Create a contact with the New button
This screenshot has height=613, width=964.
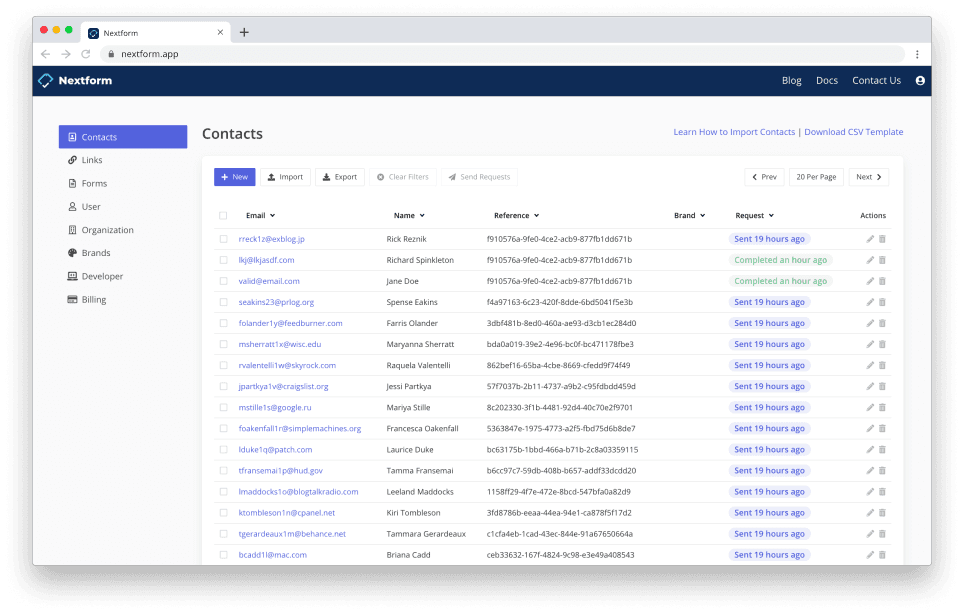234,176
